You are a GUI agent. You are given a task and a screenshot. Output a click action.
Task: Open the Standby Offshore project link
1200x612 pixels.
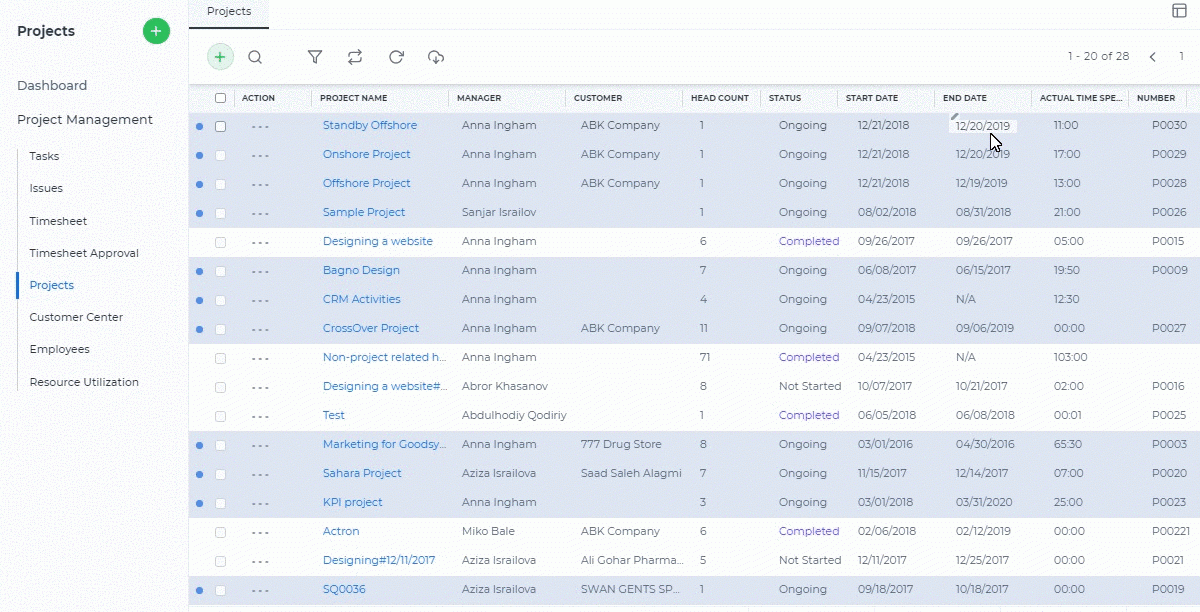[370, 125]
